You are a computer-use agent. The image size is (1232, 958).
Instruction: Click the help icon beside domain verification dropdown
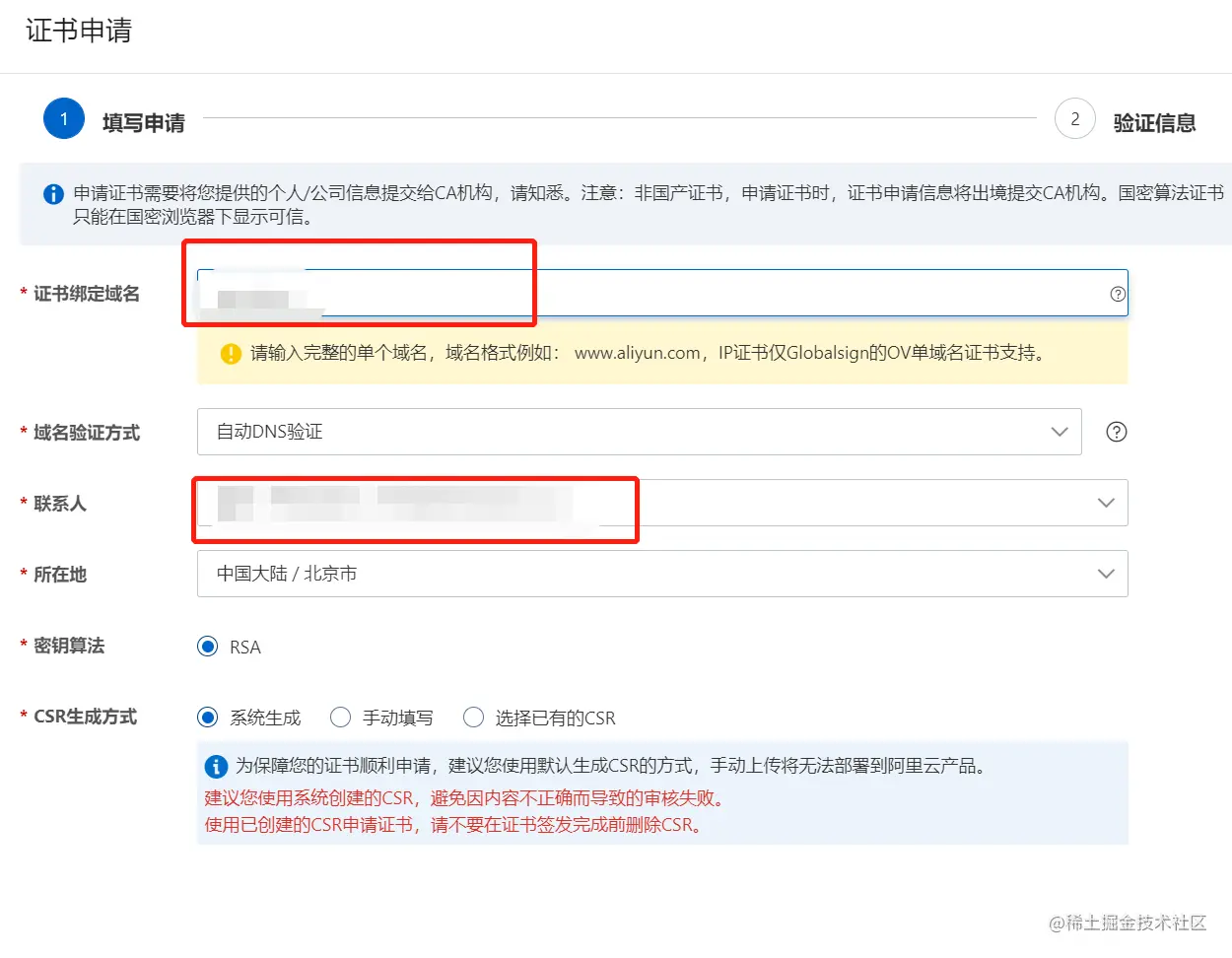pyautogui.click(x=1116, y=432)
